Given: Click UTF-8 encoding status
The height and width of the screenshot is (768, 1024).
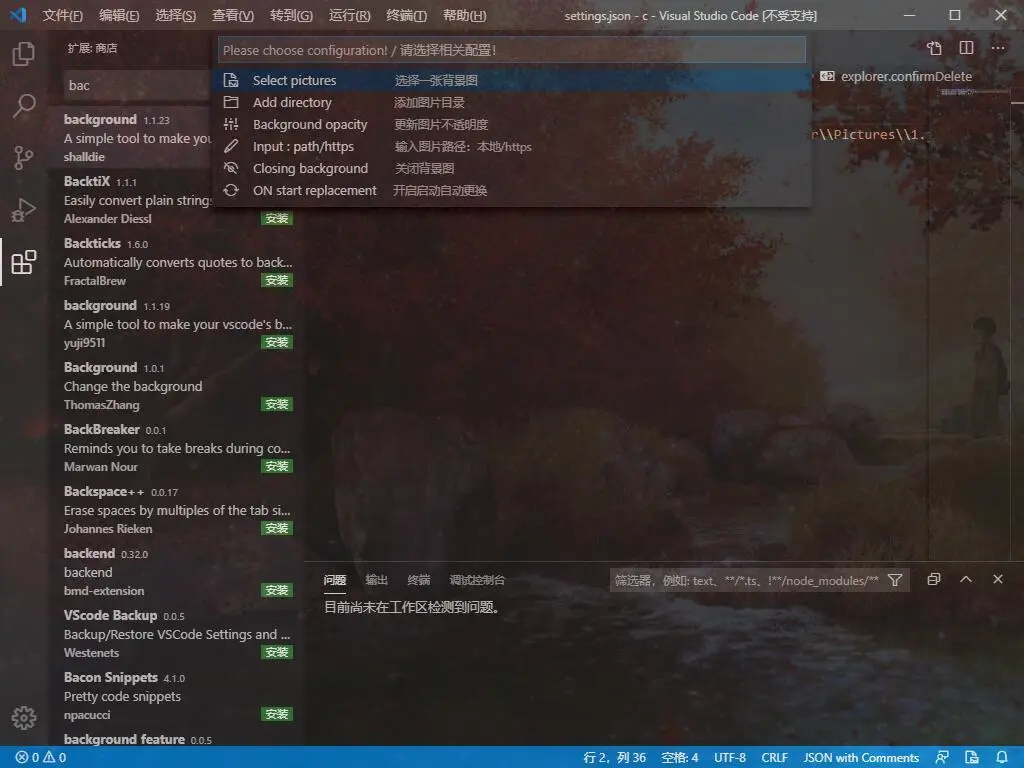Looking at the screenshot, I should click(729, 758).
